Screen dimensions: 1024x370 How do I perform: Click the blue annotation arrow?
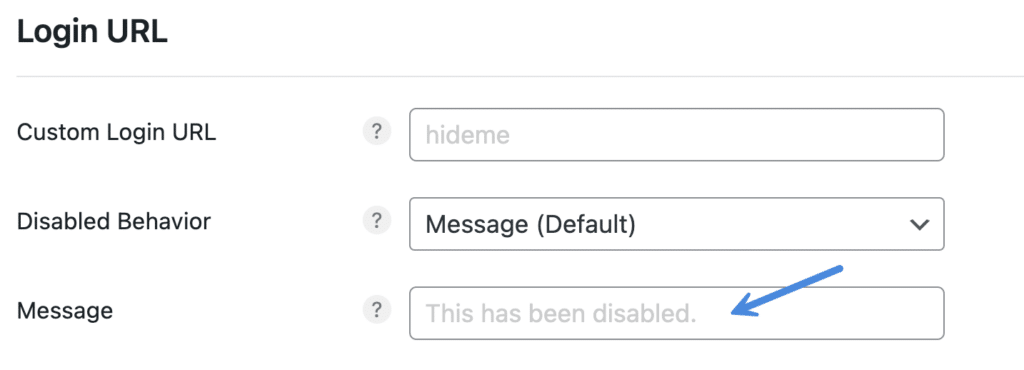point(787,292)
